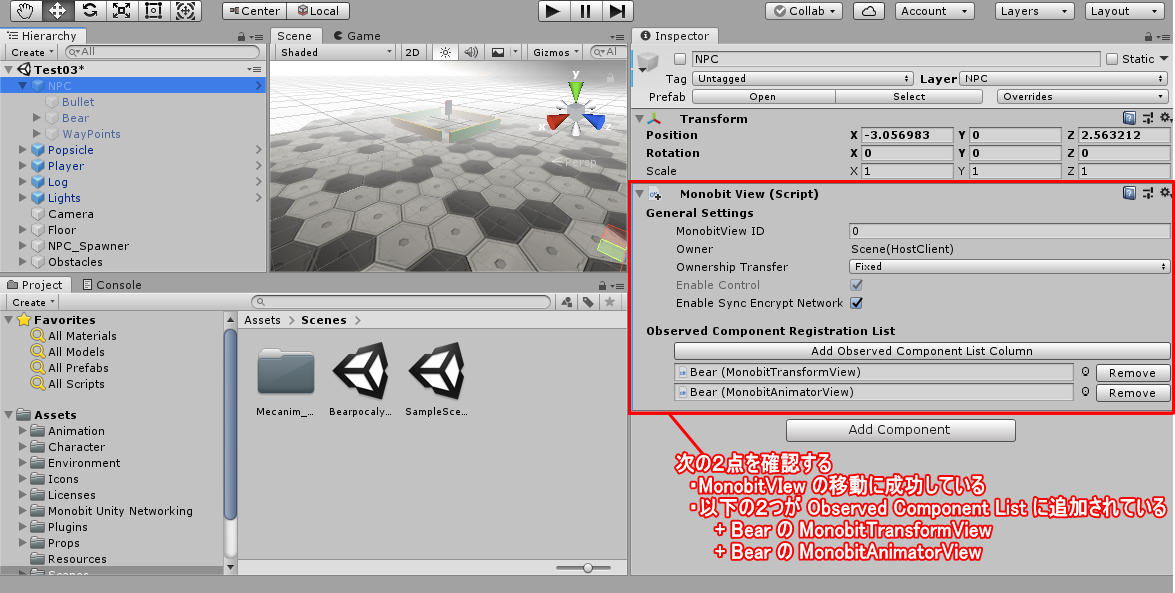Click the Add Component button
This screenshot has height=593, width=1175.
901,430
